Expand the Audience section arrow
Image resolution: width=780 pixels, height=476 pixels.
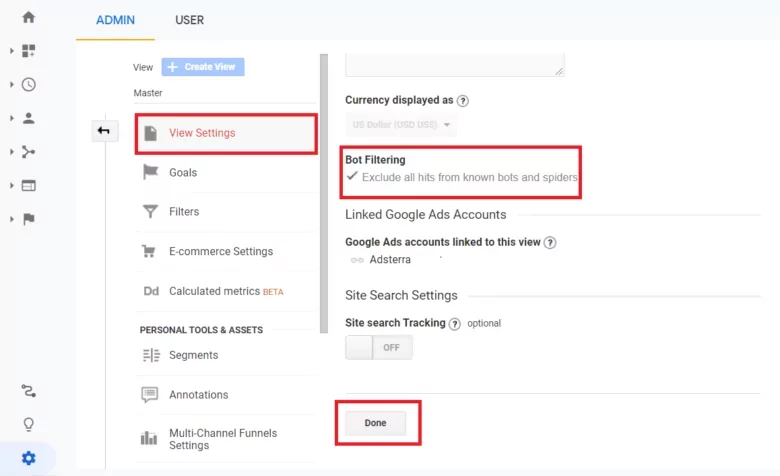[12, 118]
